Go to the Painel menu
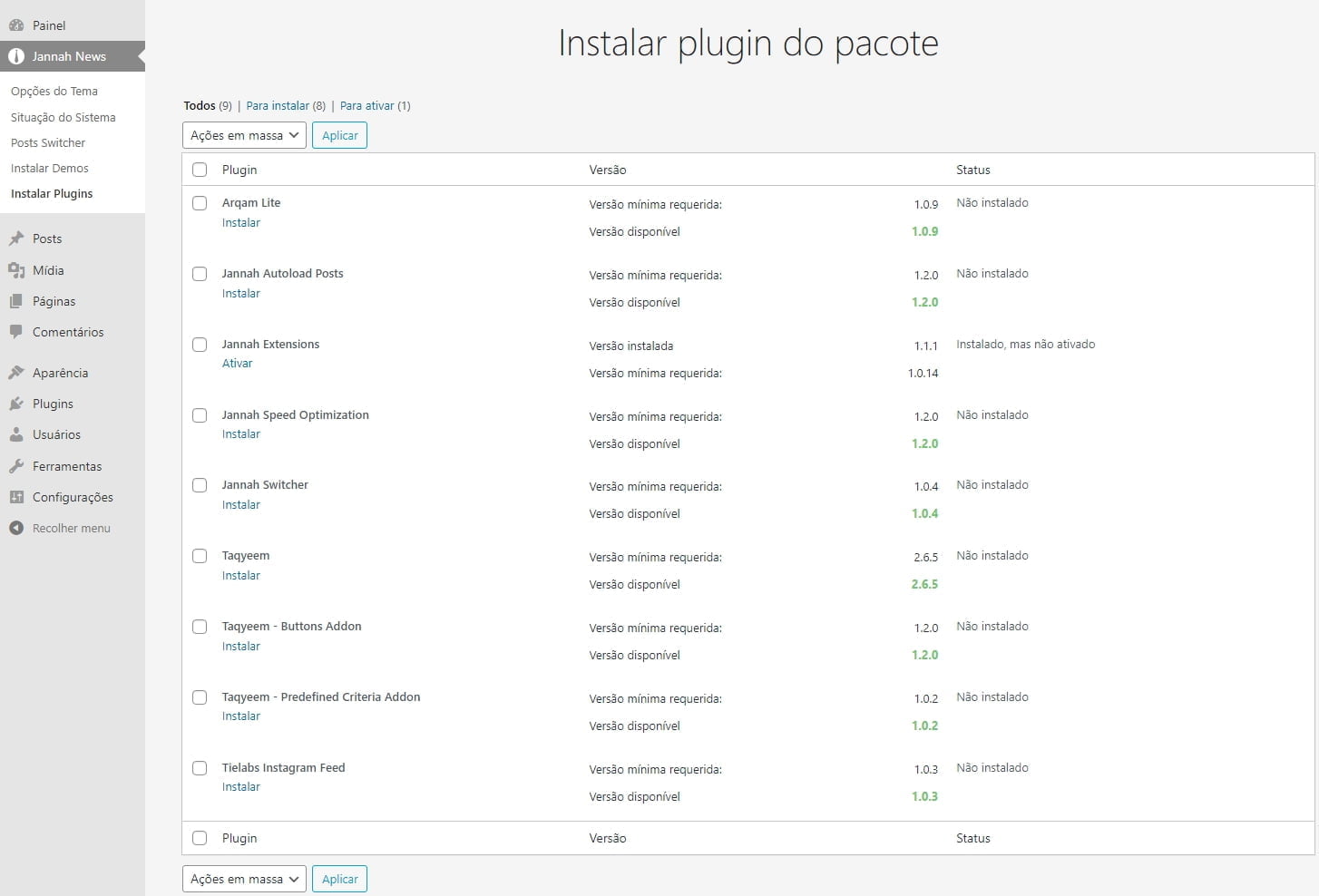This screenshot has height=896, width=1319. [49, 25]
